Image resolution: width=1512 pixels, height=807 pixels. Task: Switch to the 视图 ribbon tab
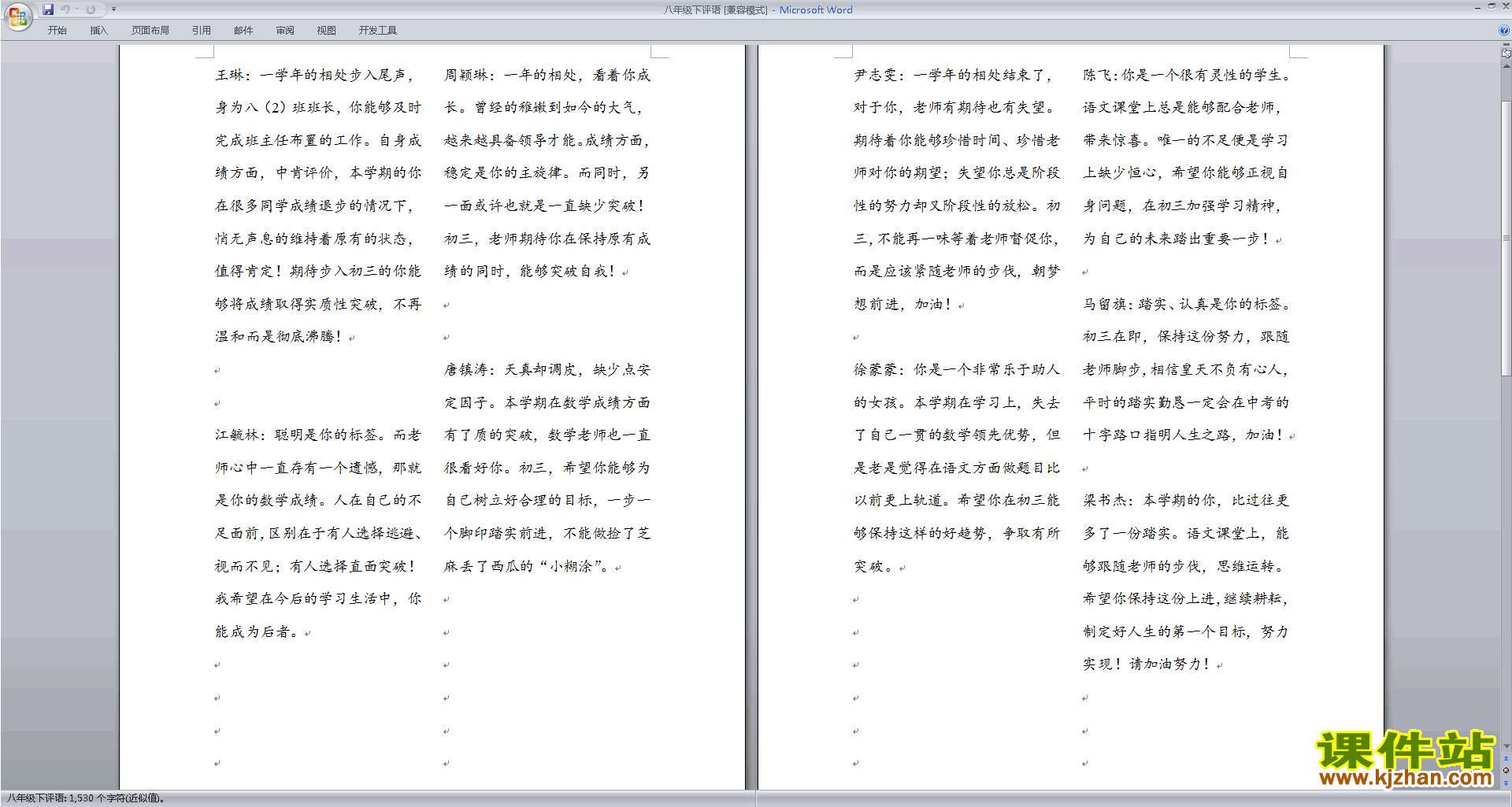click(x=327, y=31)
